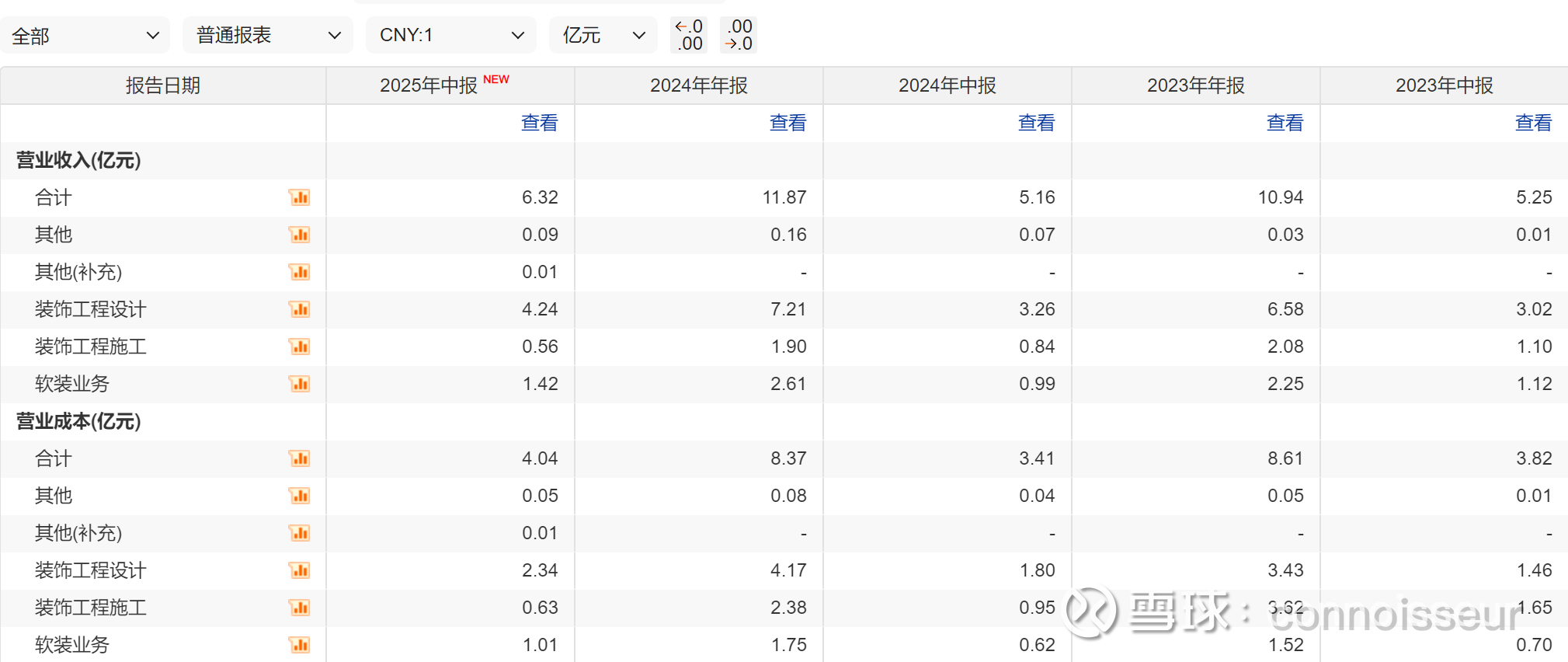Click the cost total value 8.61
The image size is (1568, 662).
(1285, 458)
